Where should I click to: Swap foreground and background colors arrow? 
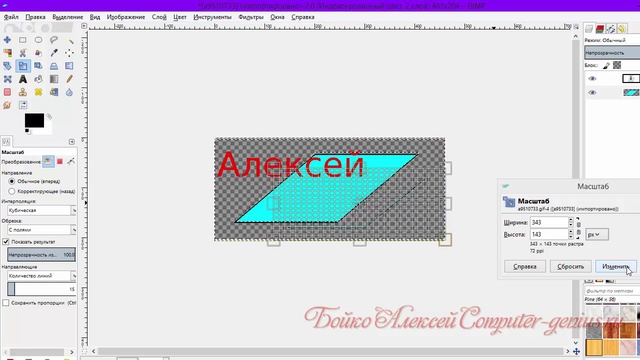pos(49,117)
